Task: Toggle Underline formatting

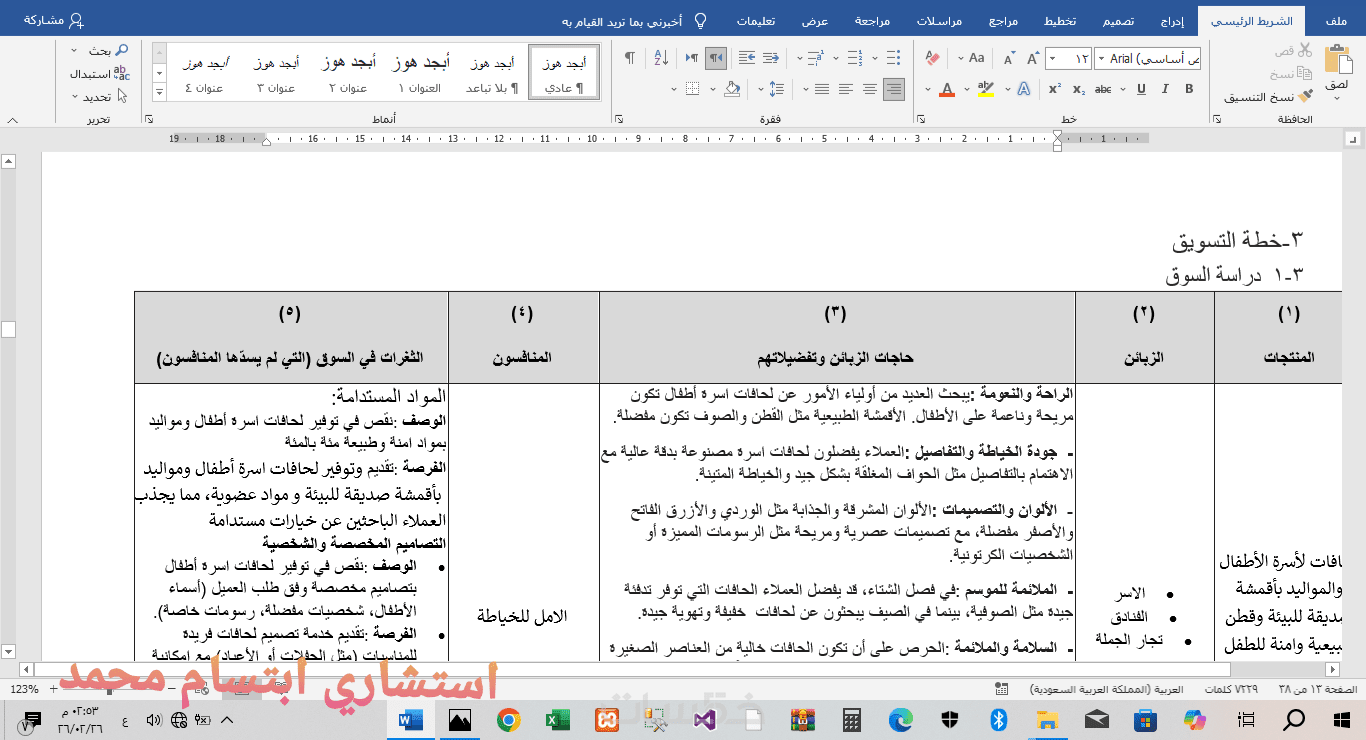Action: [1139, 89]
